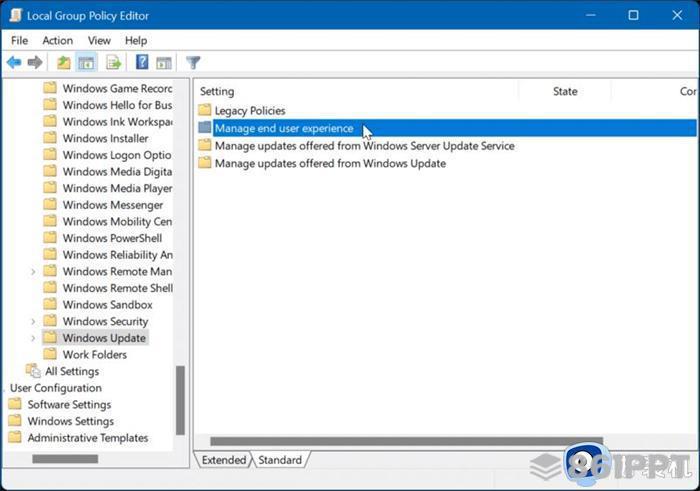Open the Action menu
The height and width of the screenshot is (491, 700).
58,41
